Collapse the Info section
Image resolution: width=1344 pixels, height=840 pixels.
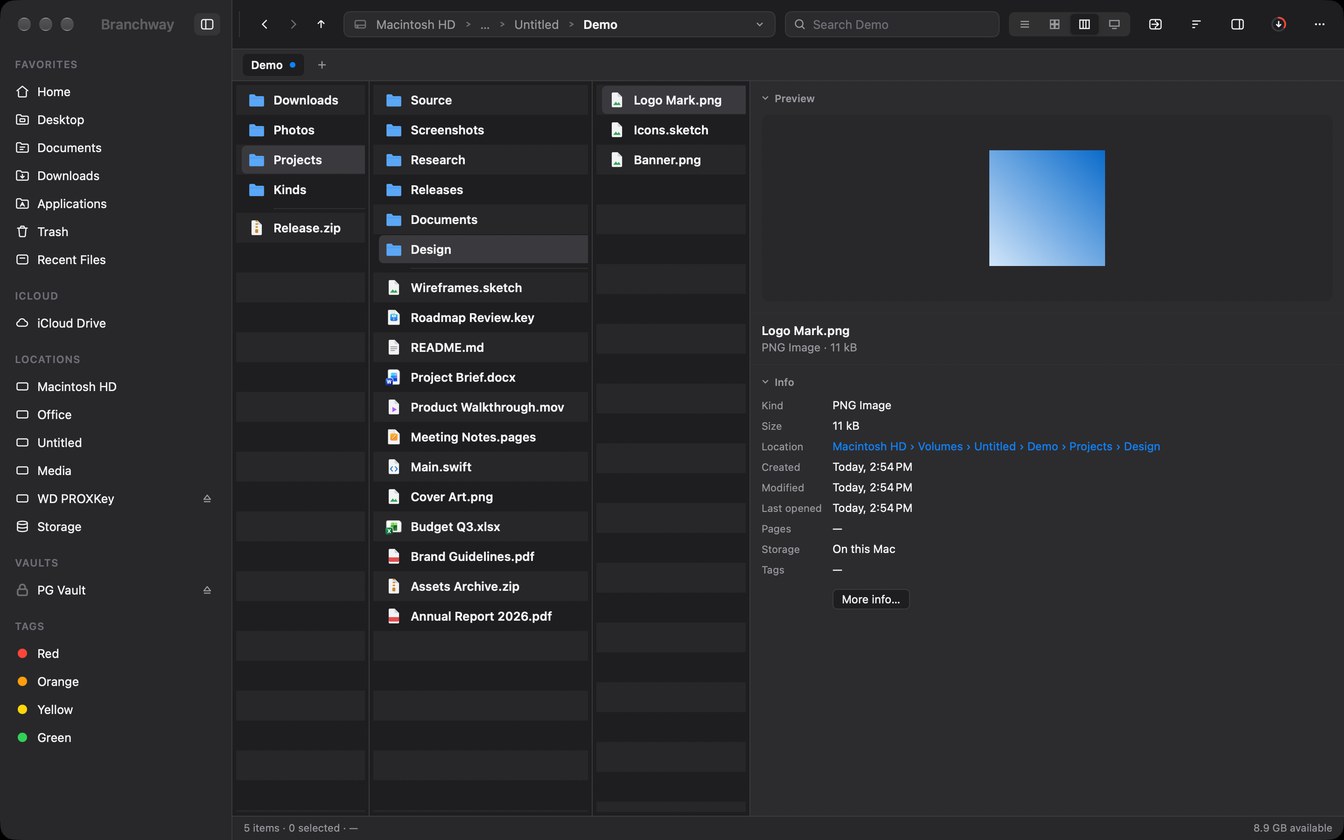coord(765,382)
